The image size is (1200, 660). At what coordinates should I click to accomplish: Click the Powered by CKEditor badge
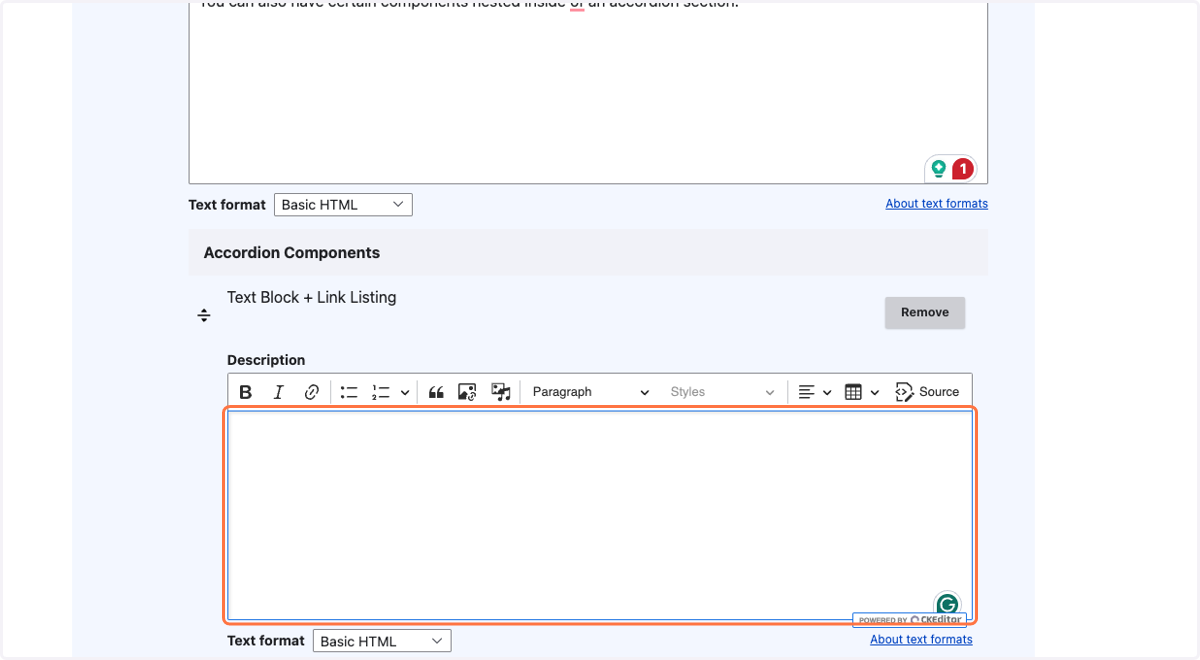(x=910, y=620)
